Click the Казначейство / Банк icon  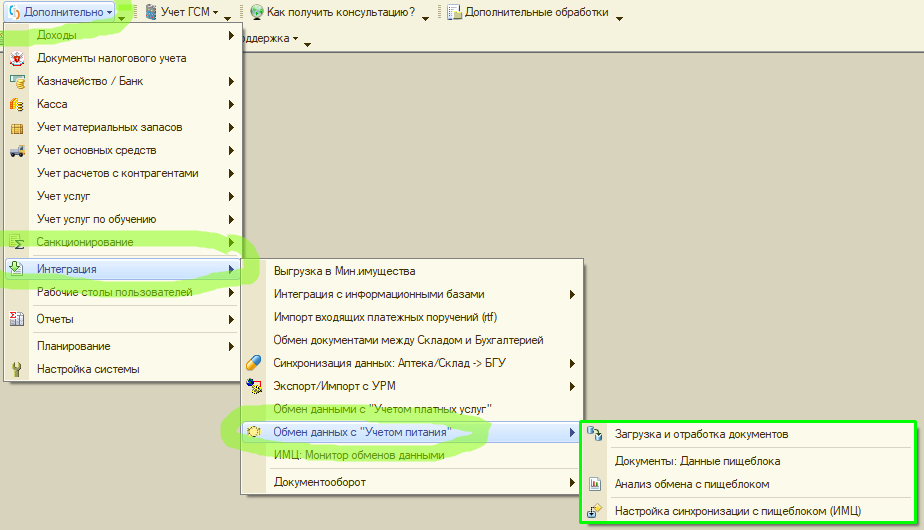tap(17, 81)
